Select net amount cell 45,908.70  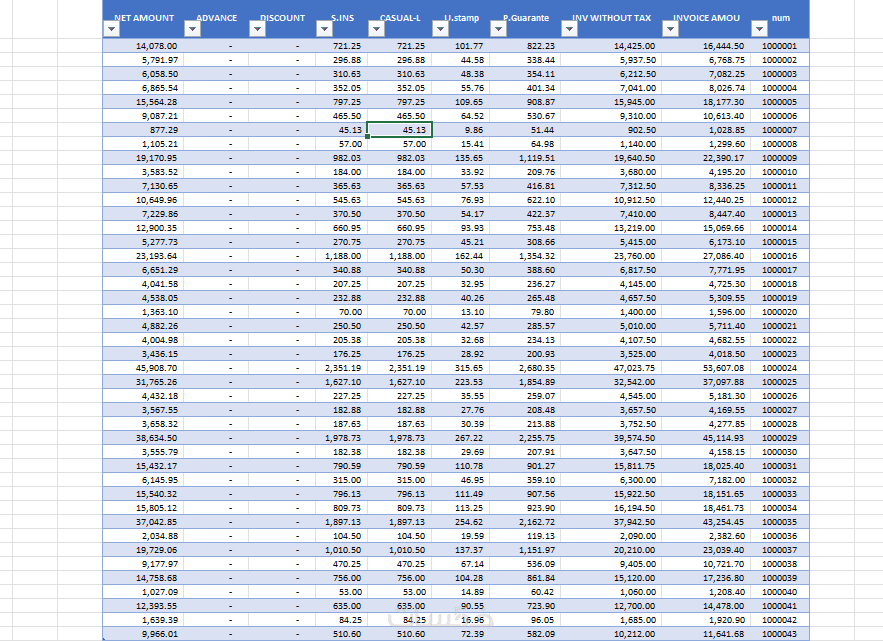(144, 368)
